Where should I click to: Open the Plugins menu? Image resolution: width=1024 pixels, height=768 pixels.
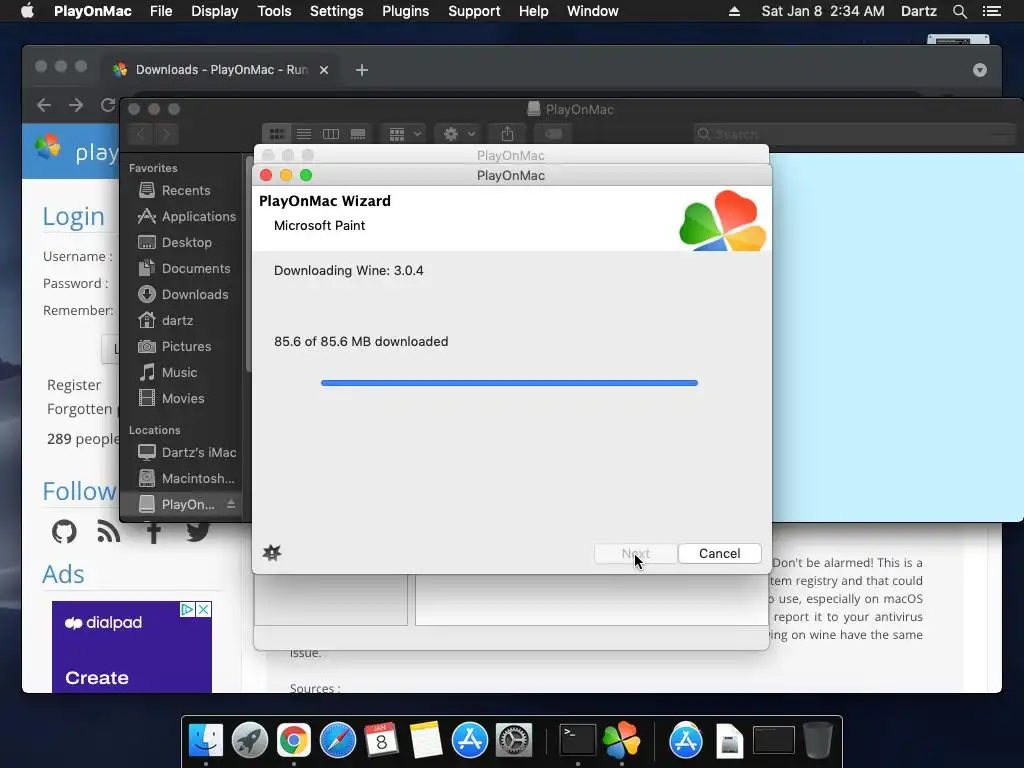(x=406, y=11)
